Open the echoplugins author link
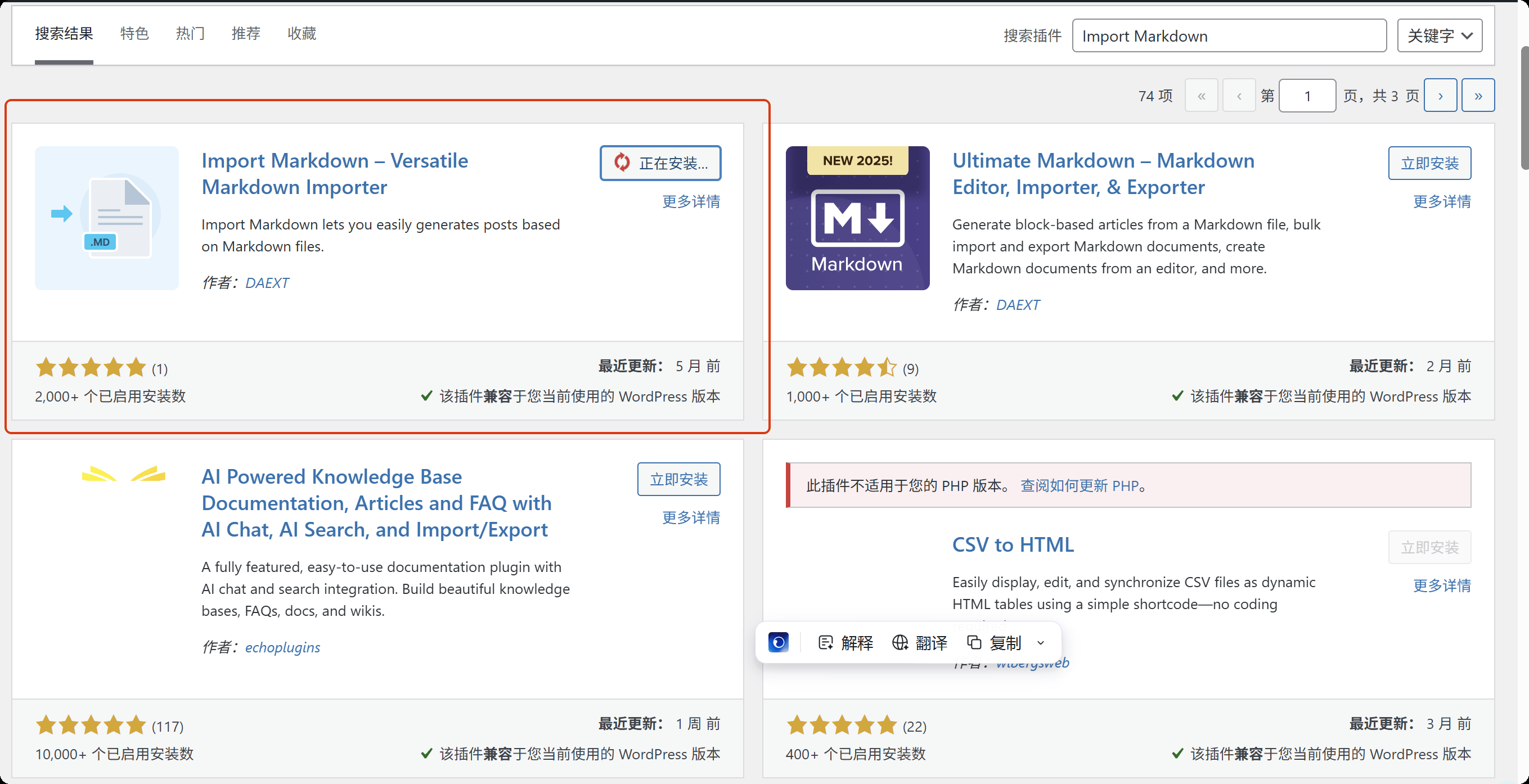This screenshot has width=1529, height=784. point(282,647)
